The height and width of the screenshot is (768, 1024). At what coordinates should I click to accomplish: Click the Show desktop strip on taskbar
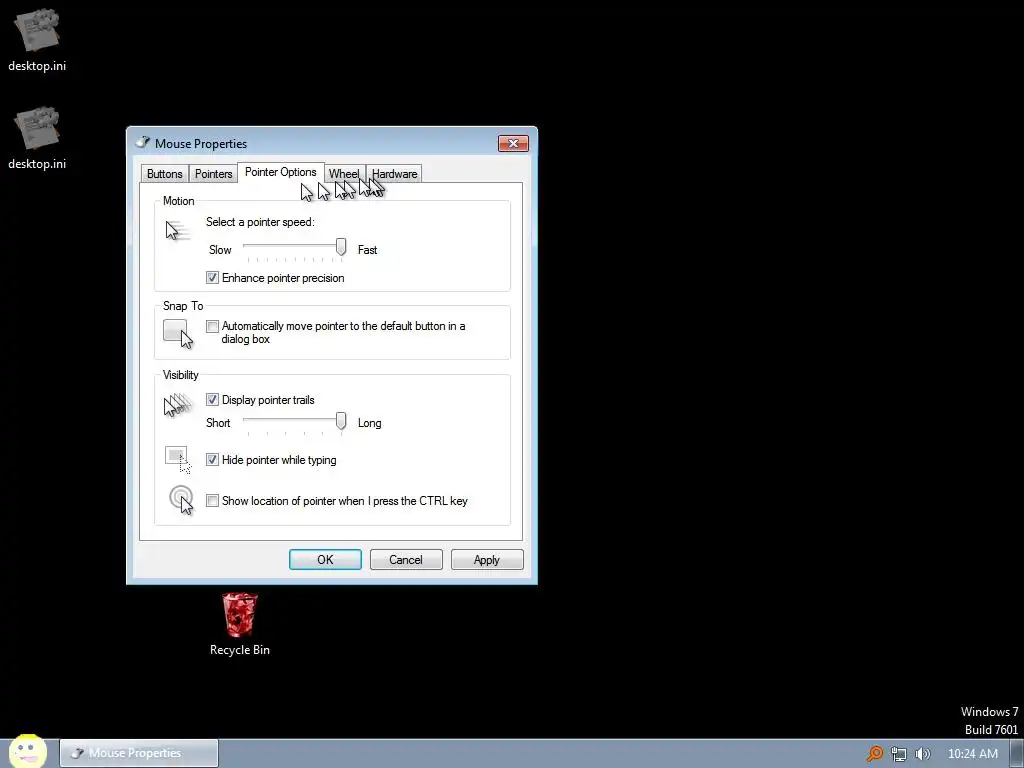(x=1017, y=754)
